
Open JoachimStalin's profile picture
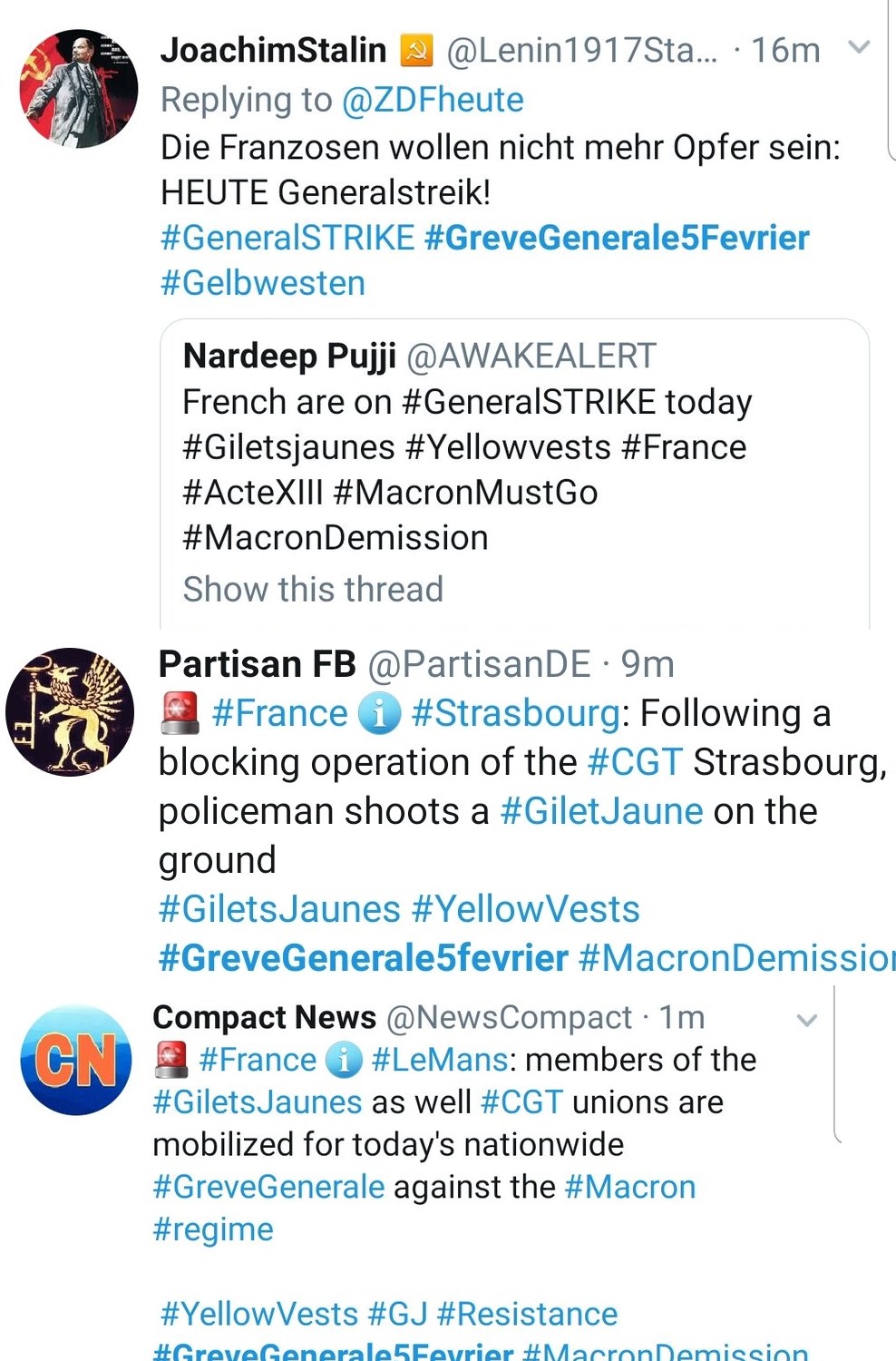tap(79, 89)
